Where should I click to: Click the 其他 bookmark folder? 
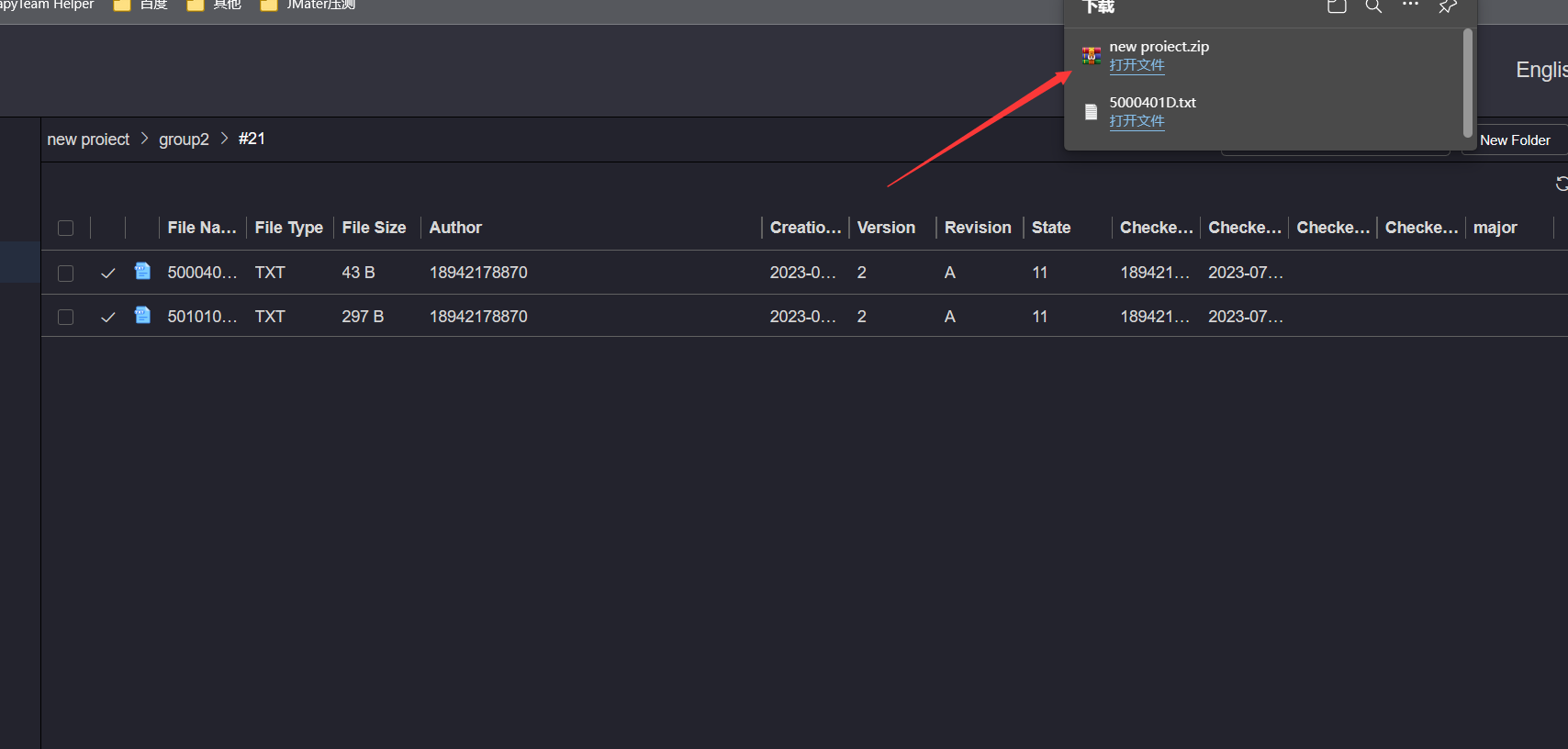[x=214, y=5]
